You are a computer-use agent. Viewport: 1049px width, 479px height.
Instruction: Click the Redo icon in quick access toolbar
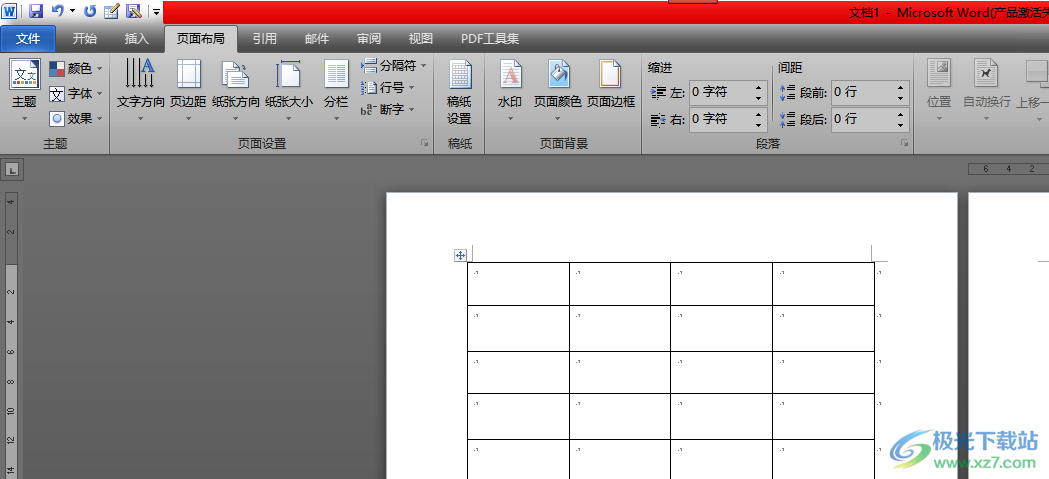click(x=90, y=11)
